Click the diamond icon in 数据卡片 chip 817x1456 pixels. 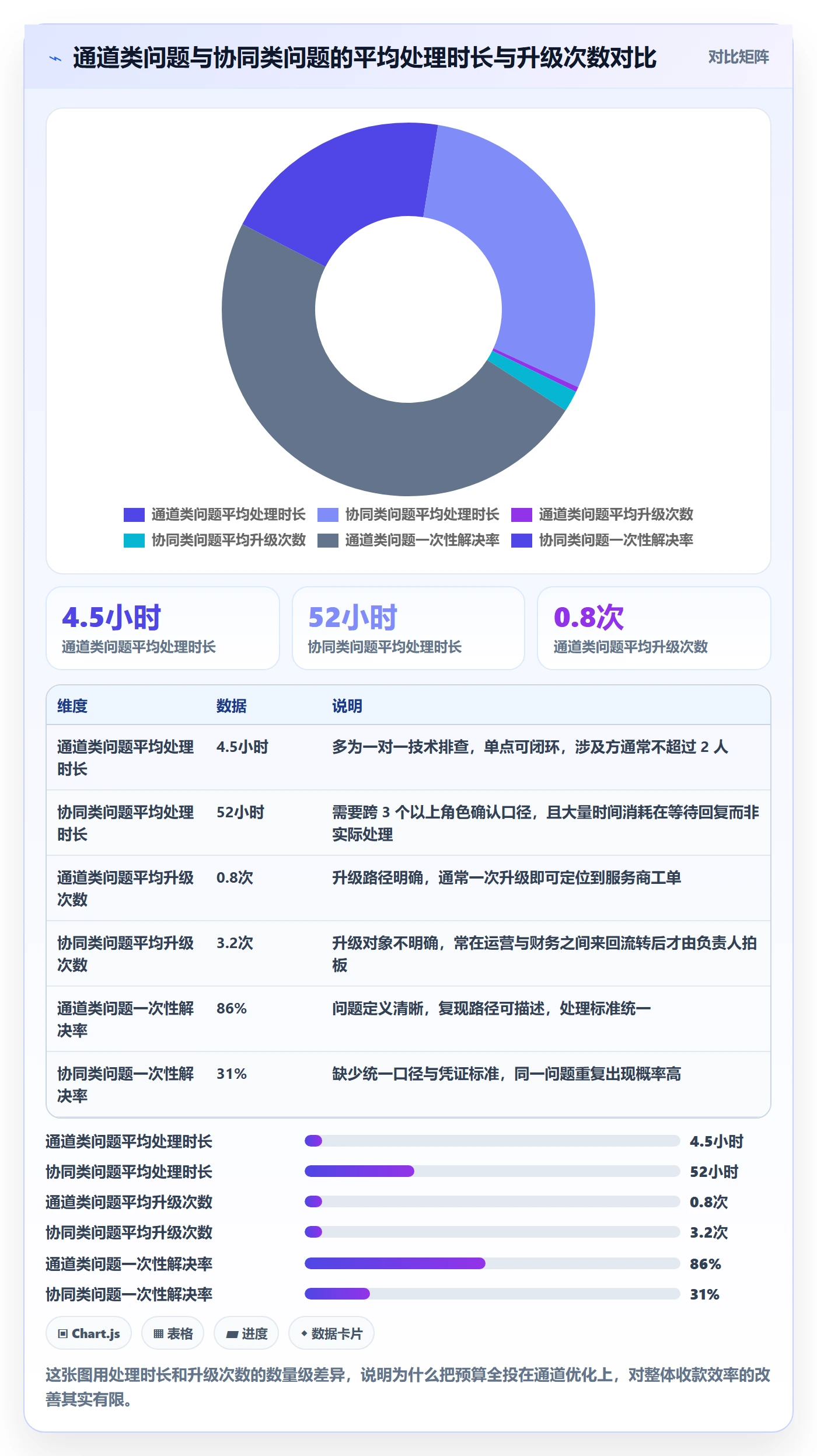[x=304, y=1333]
